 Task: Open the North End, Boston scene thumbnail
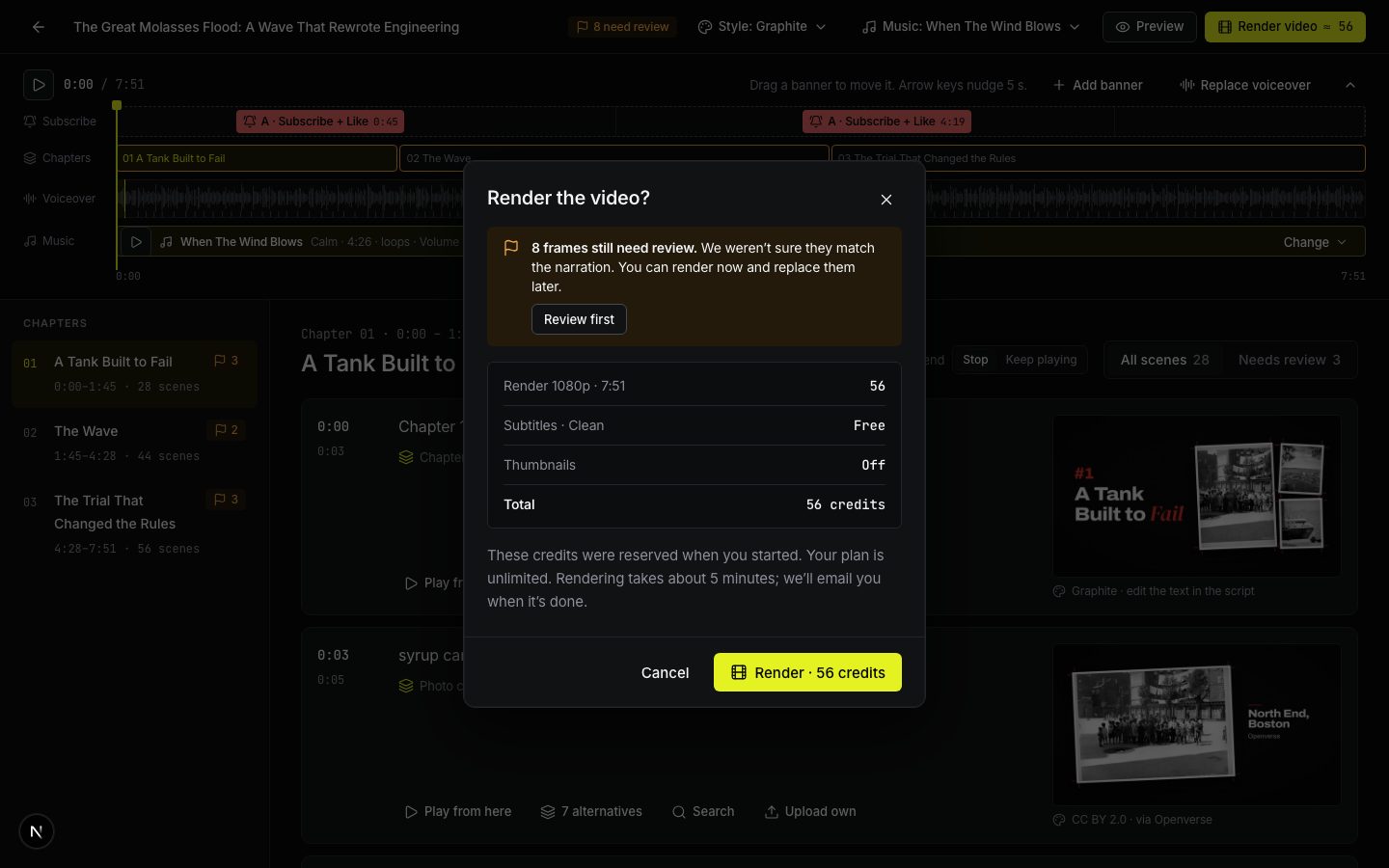coord(1196,724)
